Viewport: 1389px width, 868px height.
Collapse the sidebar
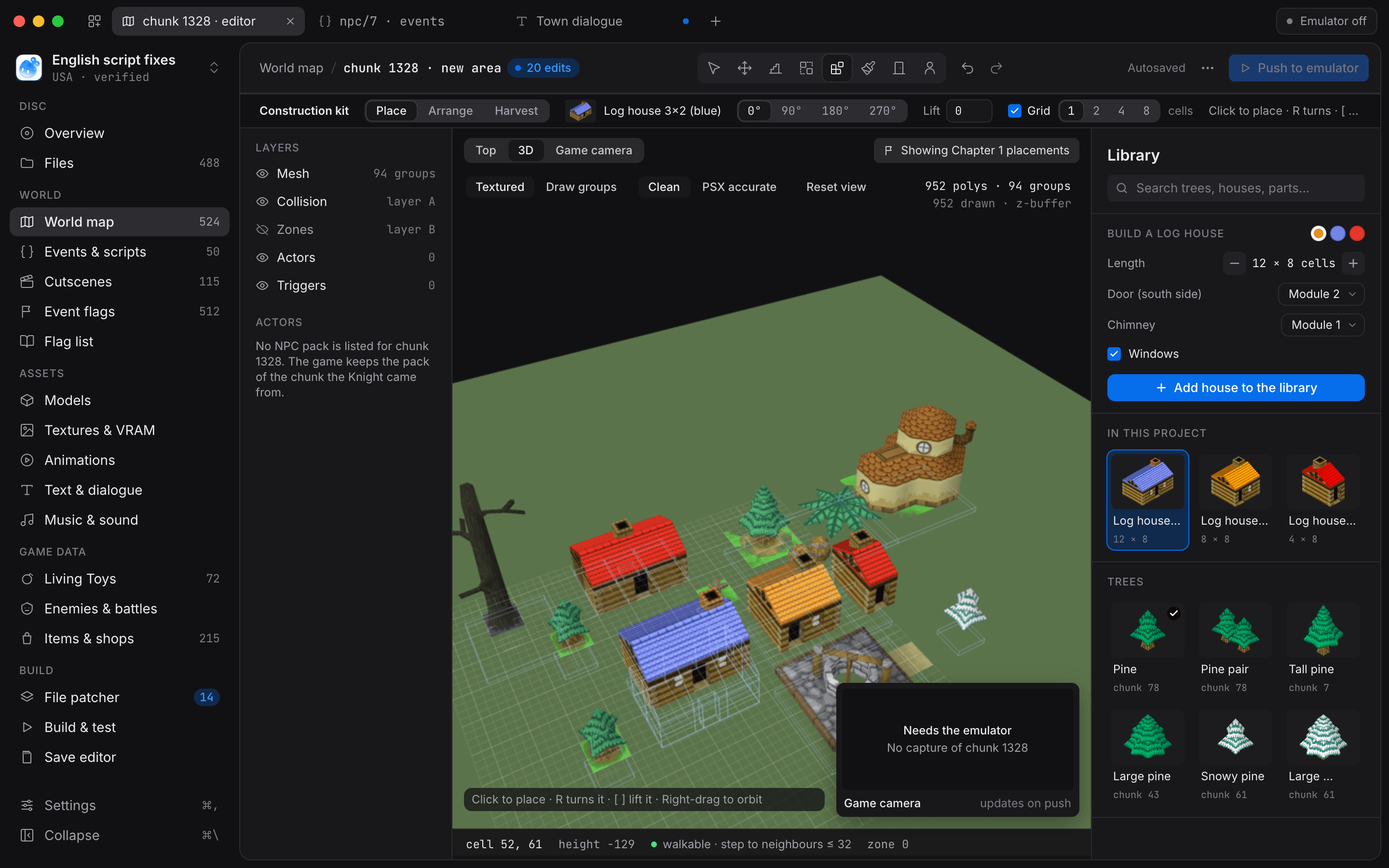(120, 835)
